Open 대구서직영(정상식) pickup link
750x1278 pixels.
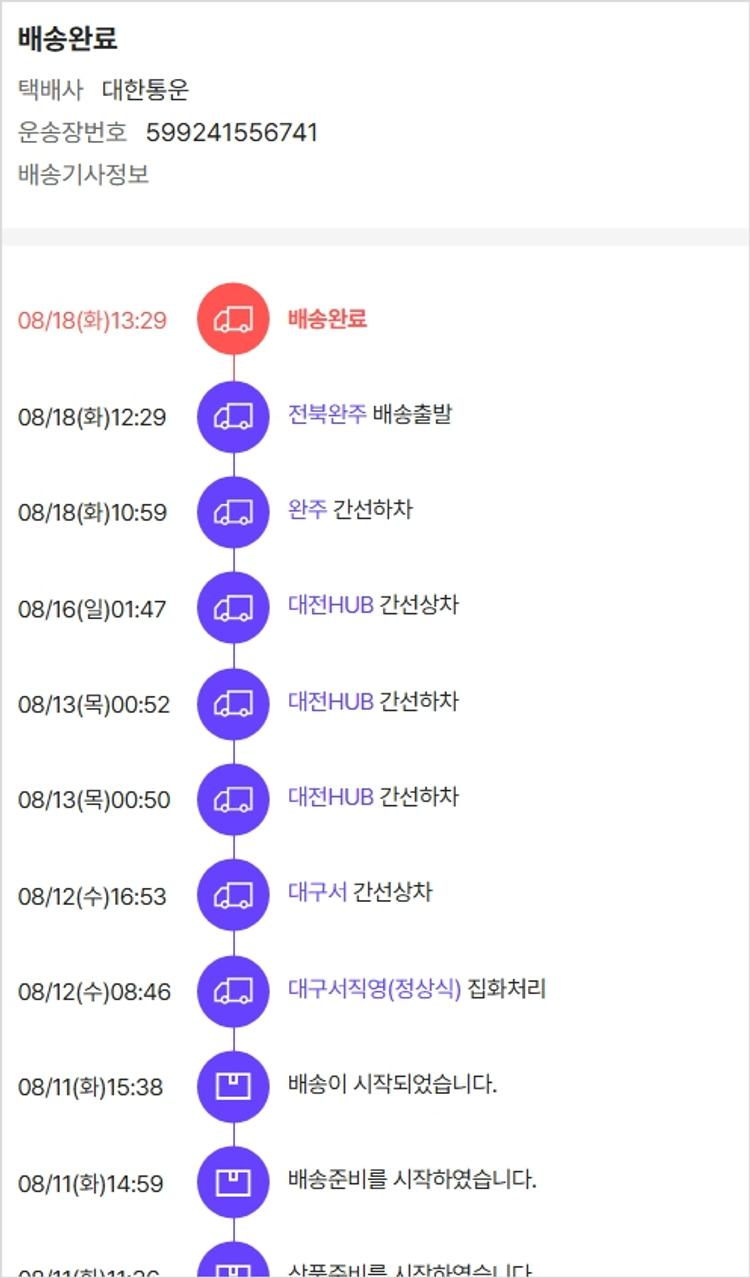point(375,990)
